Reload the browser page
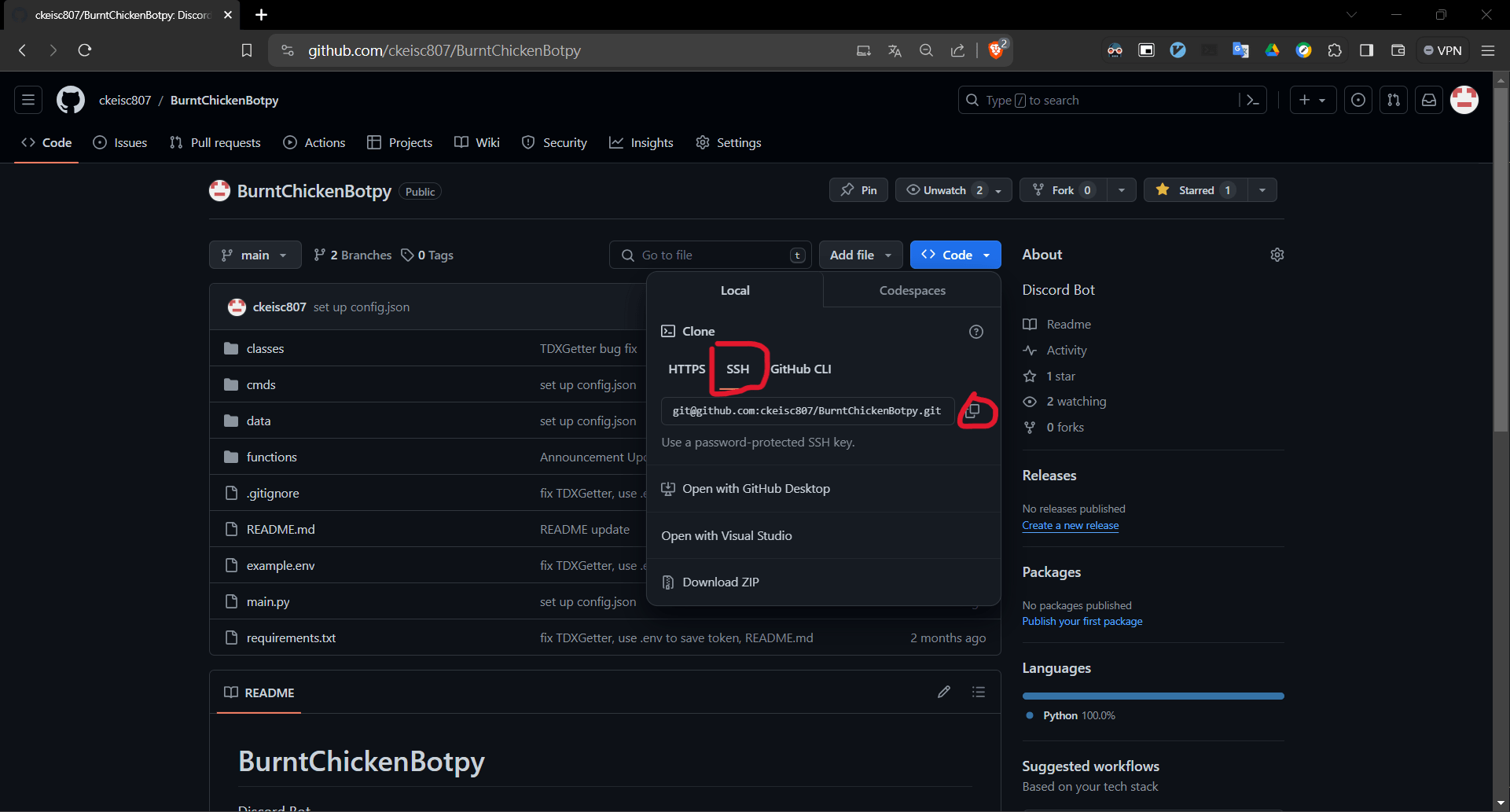The image size is (1510, 812). click(85, 50)
